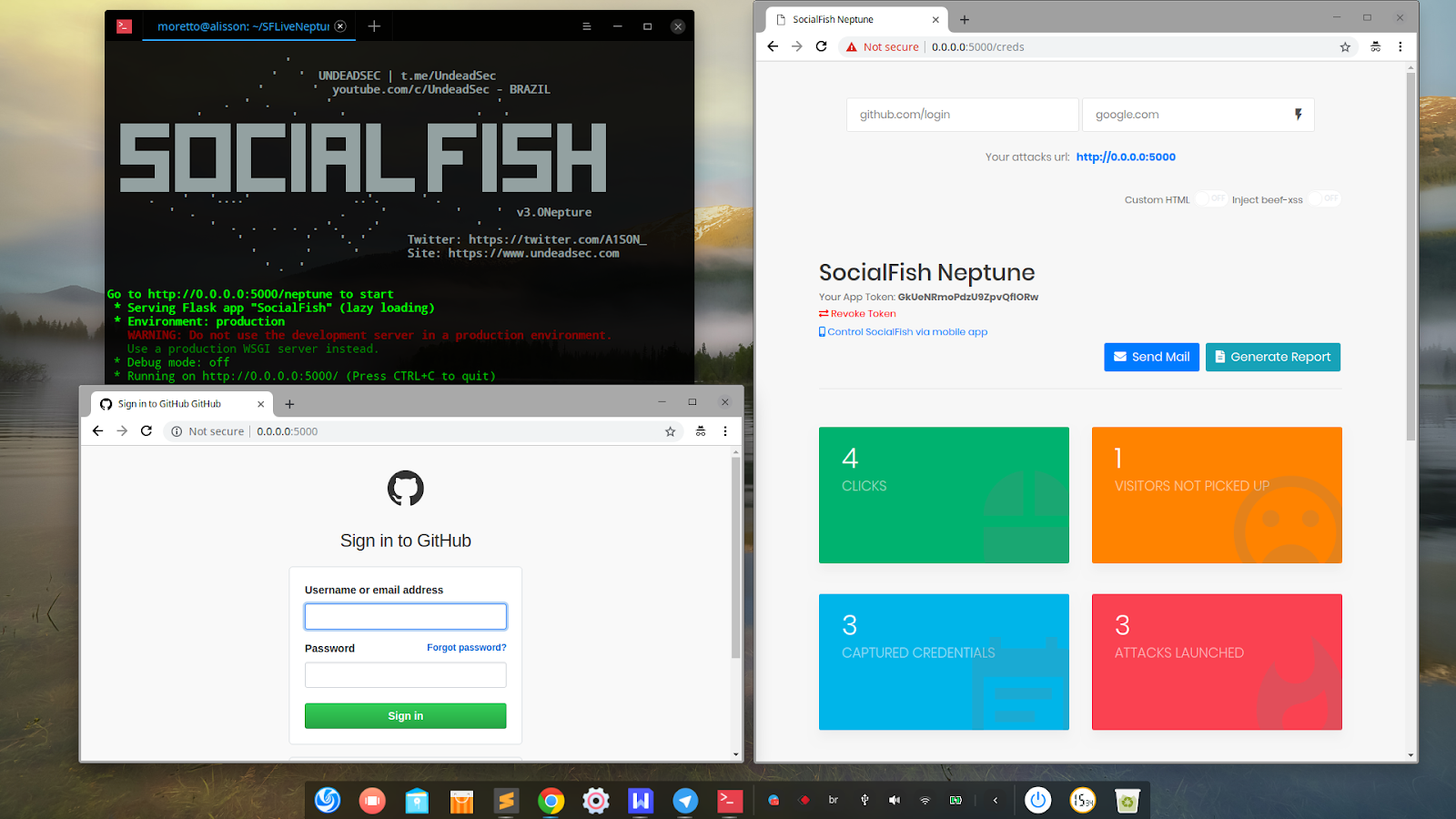Image resolution: width=1456 pixels, height=819 pixels.
Task: Launch Telegram from the taskbar
Action: [685, 801]
